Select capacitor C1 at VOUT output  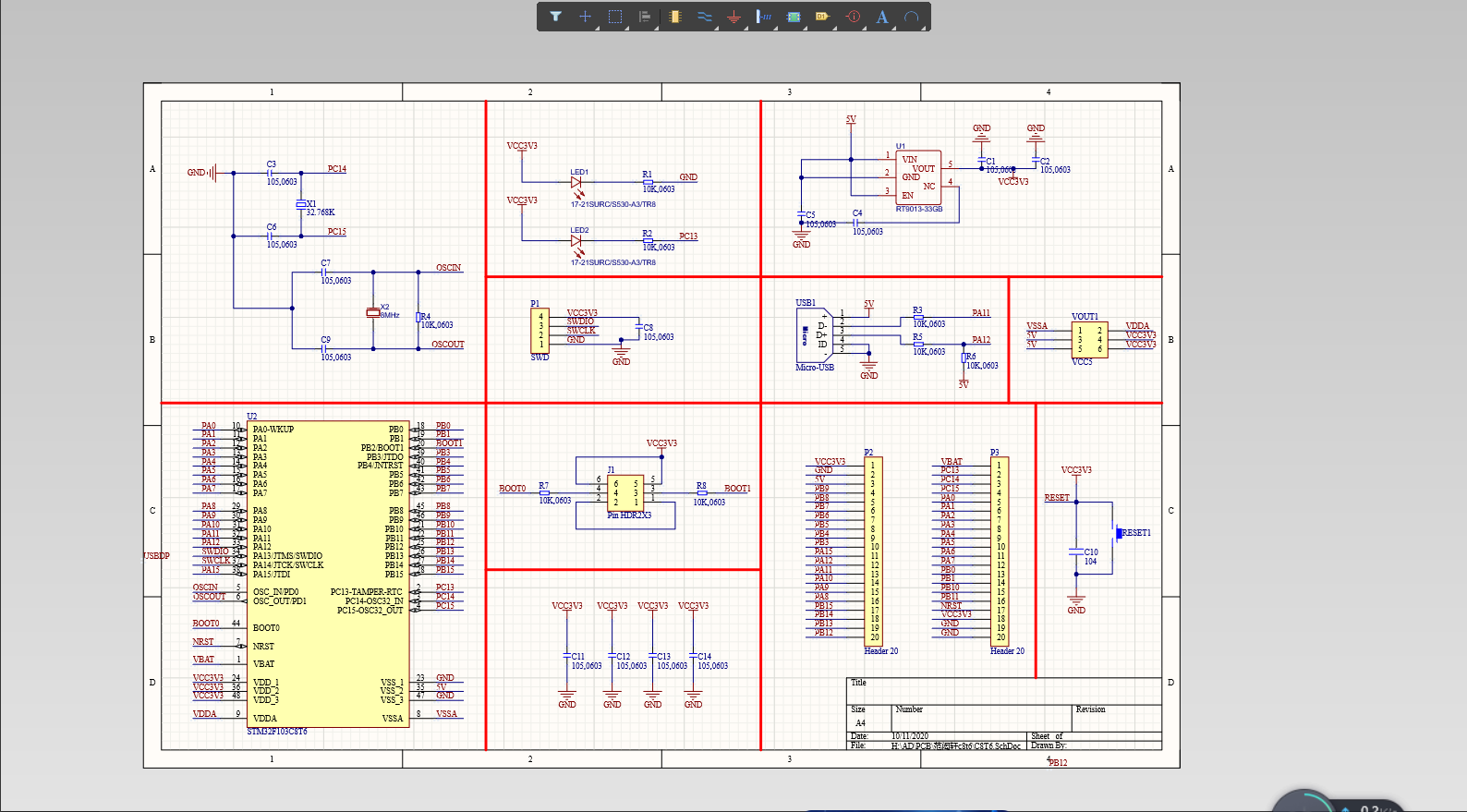tap(981, 161)
